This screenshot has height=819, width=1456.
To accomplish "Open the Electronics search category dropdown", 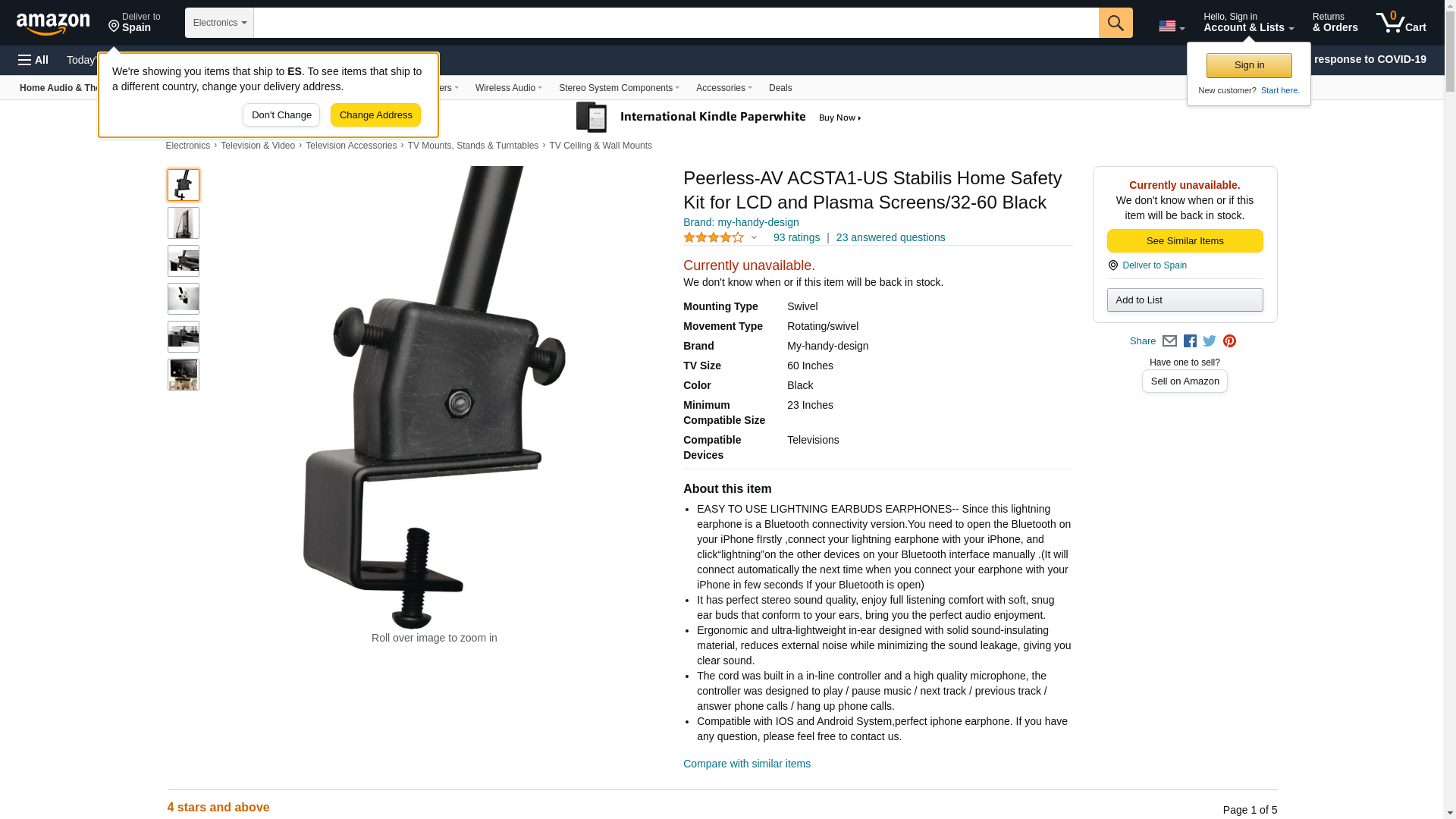I will (x=219, y=23).
